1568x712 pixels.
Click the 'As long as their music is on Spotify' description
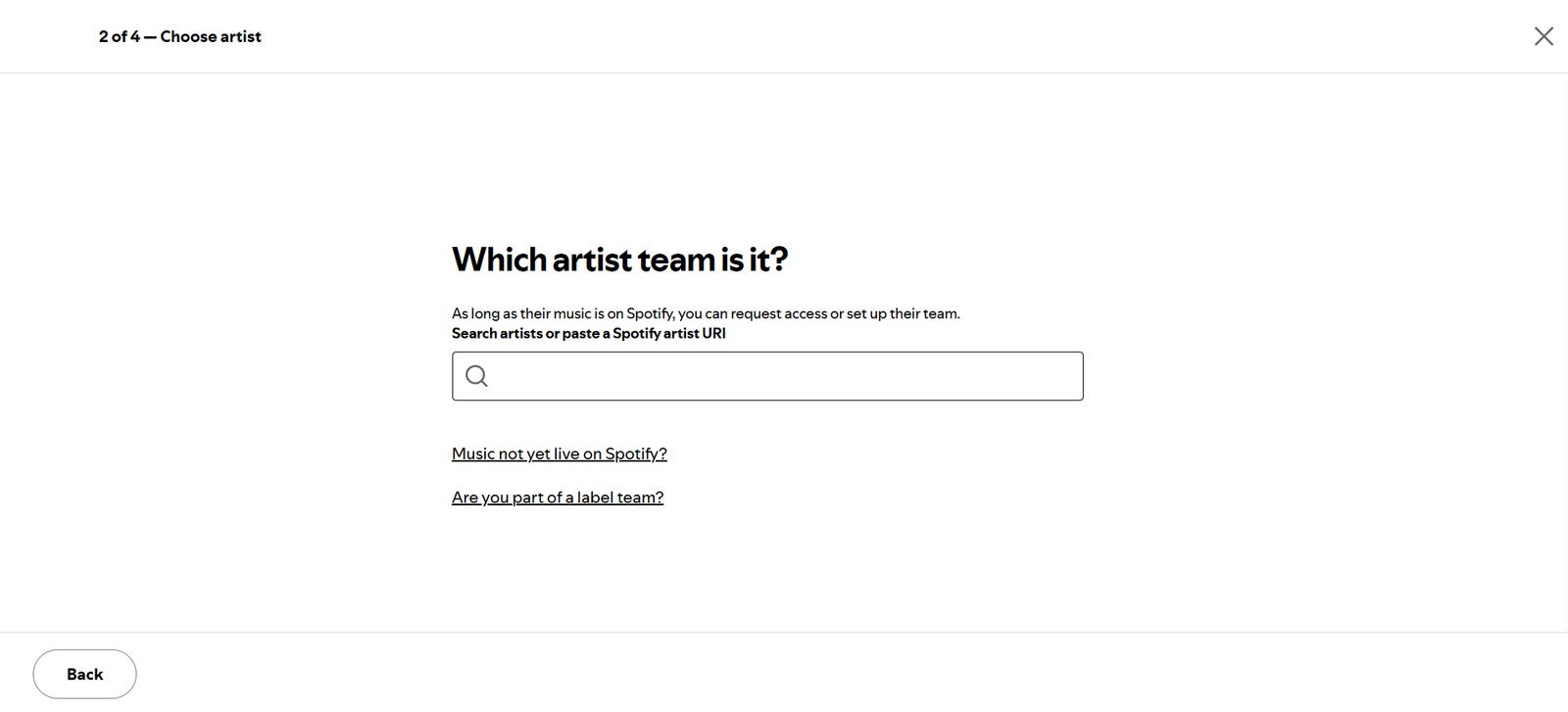pyautogui.click(x=706, y=313)
